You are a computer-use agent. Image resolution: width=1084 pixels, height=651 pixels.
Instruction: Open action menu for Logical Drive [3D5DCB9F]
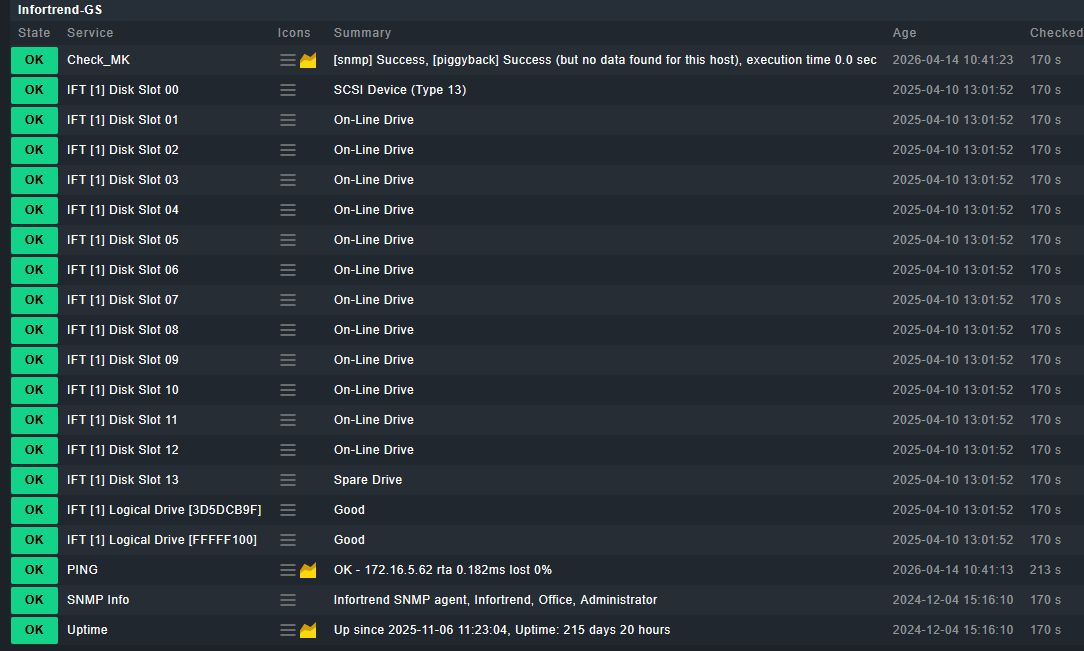click(x=288, y=510)
